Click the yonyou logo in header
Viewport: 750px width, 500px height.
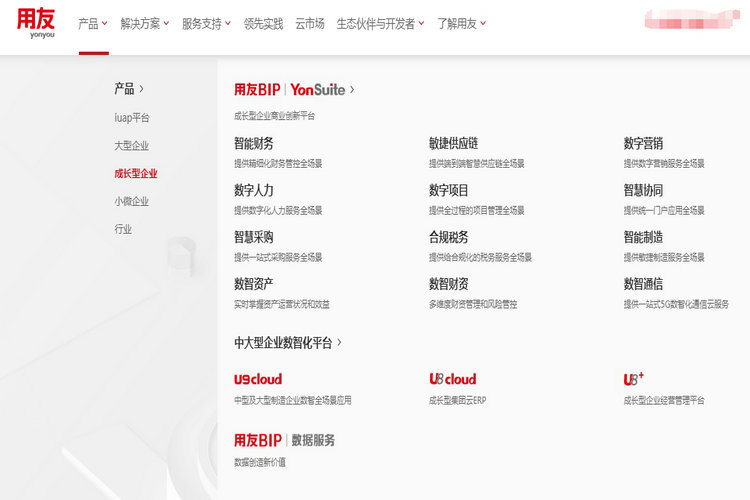point(36,22)
